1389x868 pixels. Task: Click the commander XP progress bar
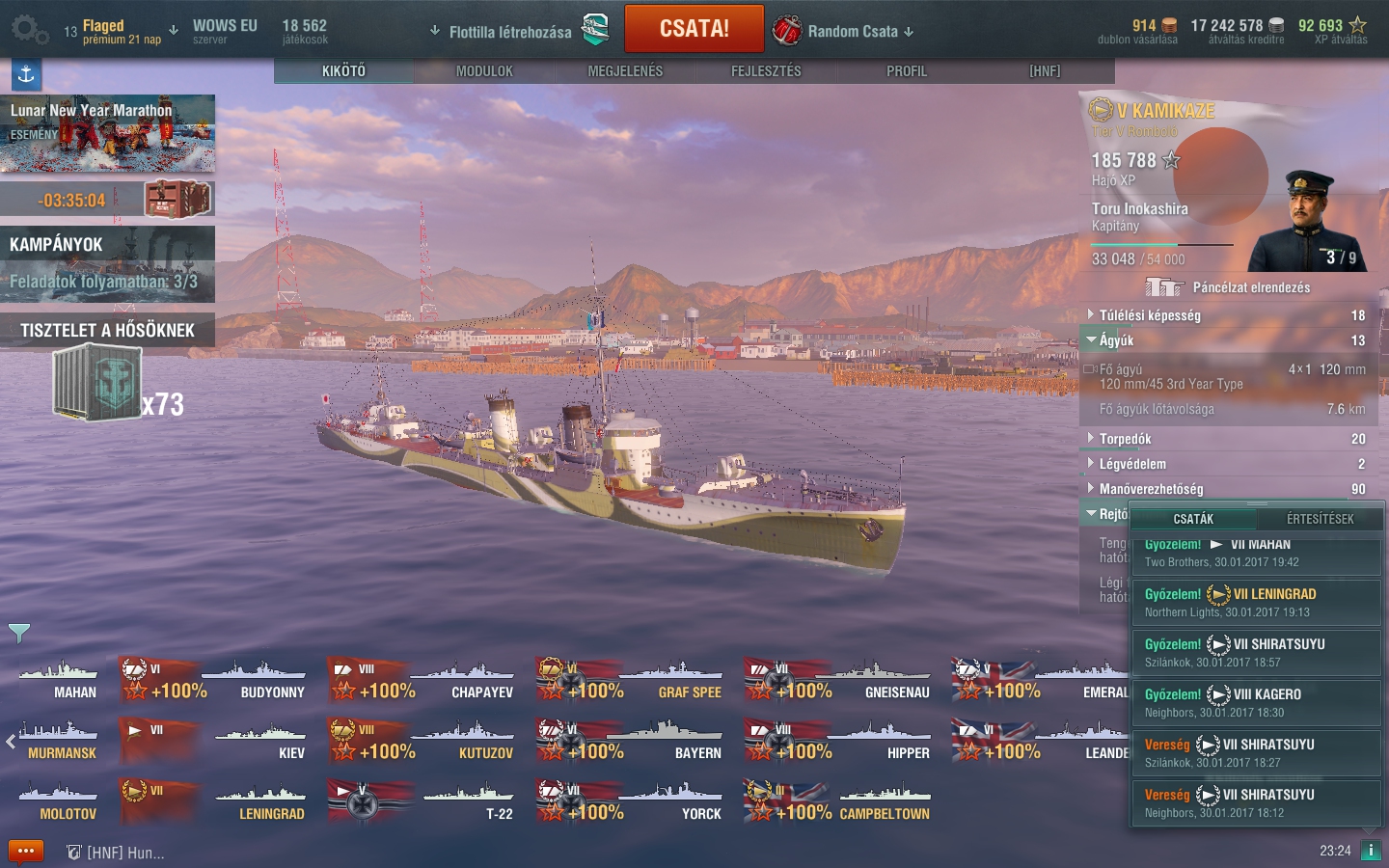[x=1162, y=245]
